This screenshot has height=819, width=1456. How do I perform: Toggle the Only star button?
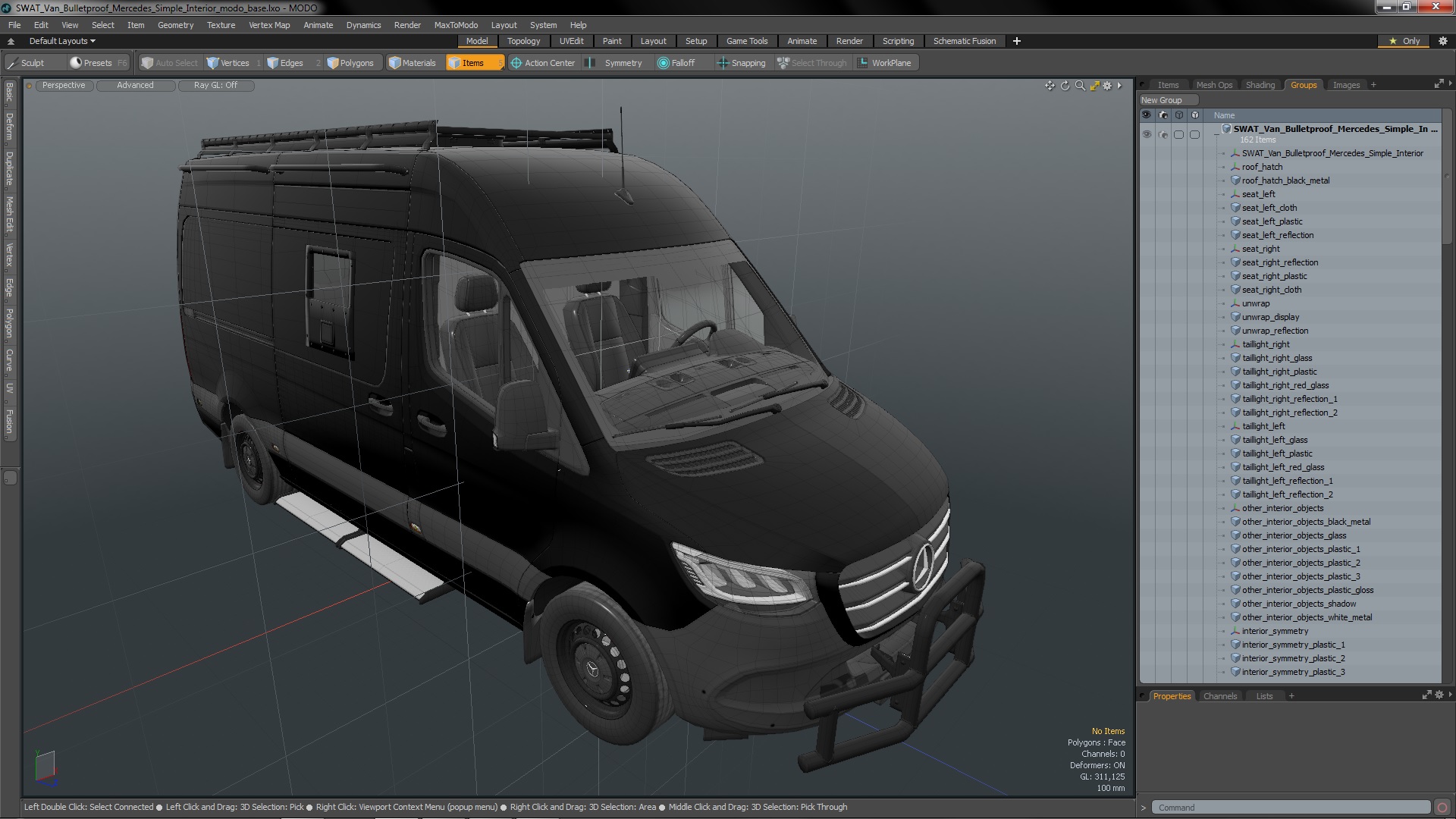click(x=1404, y=41)
